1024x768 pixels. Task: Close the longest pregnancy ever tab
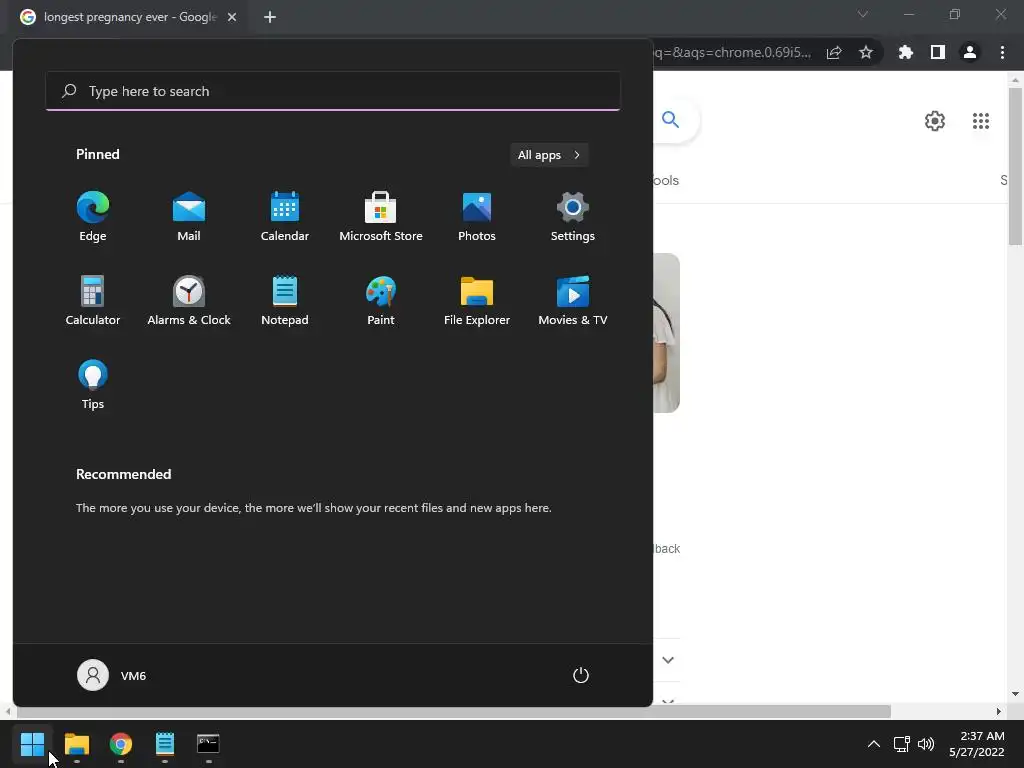click(x=232, y=17)
